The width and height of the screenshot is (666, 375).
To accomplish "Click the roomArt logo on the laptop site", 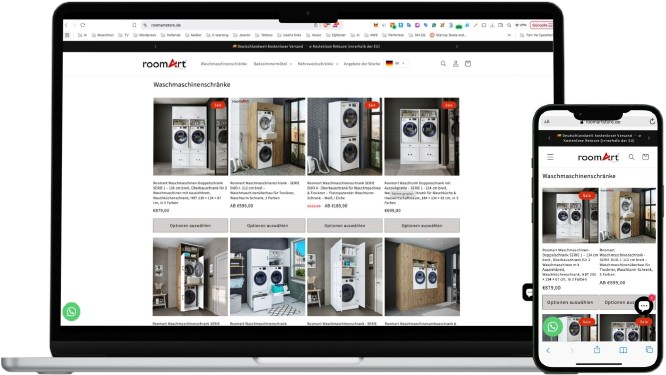I will pos(164,64).
